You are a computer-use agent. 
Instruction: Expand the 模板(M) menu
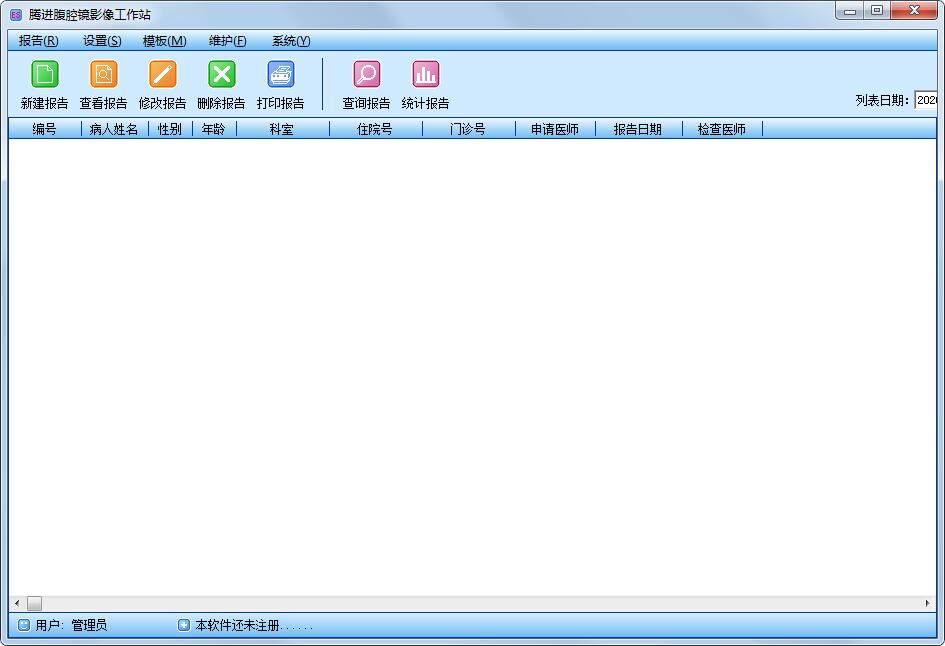click(164, 41)
